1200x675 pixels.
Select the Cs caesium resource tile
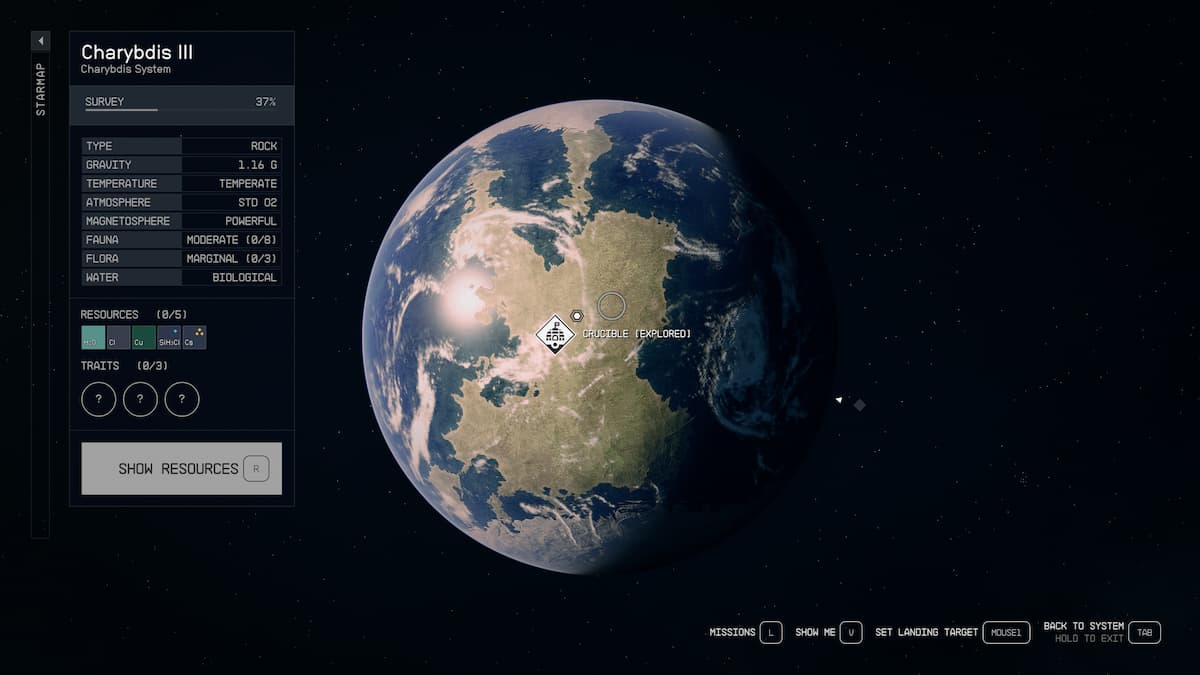coord(194,338)
